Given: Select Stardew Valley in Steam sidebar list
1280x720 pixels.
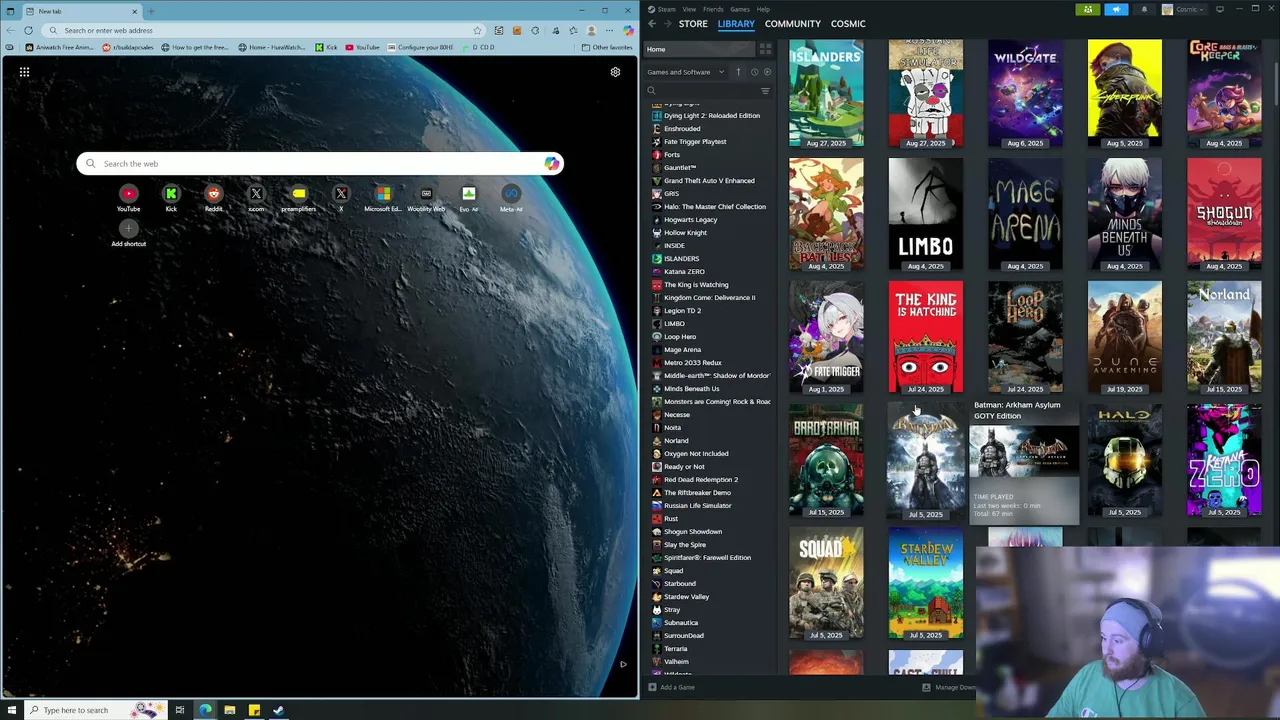Looking at the screenshot, I should (686, 597).
